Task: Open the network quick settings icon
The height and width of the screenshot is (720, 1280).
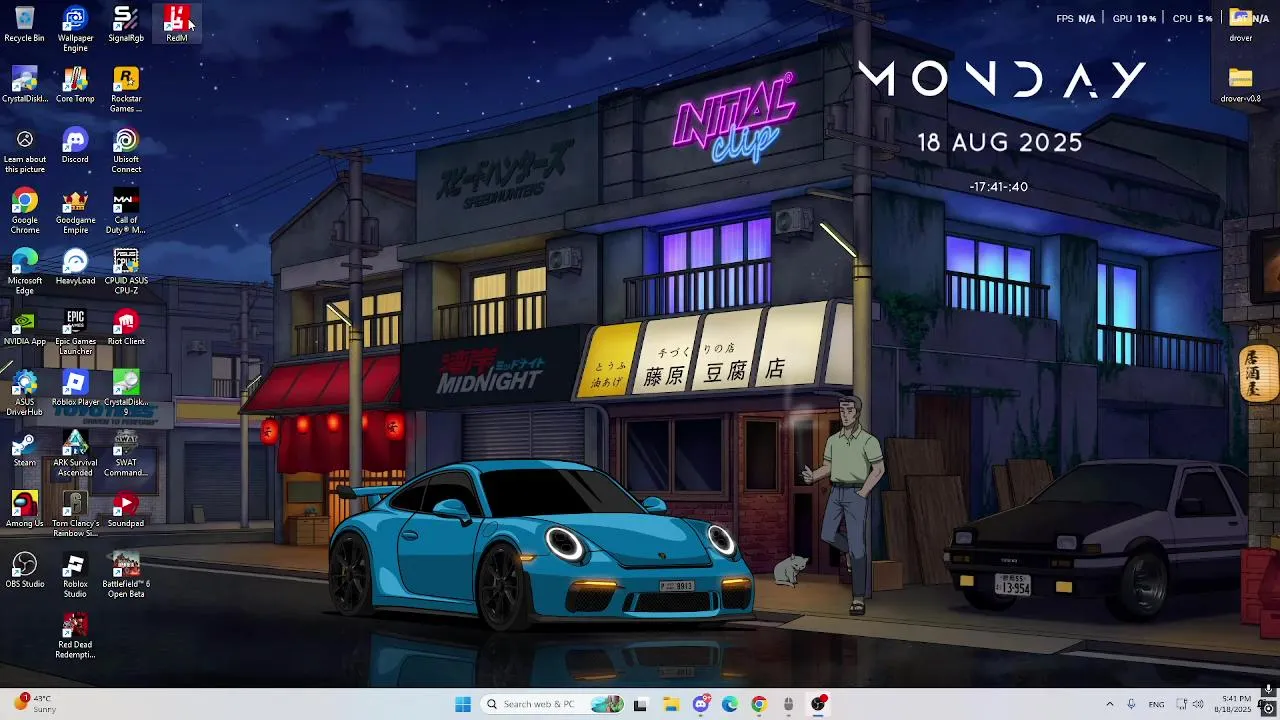Action: tap(1181, 704)
